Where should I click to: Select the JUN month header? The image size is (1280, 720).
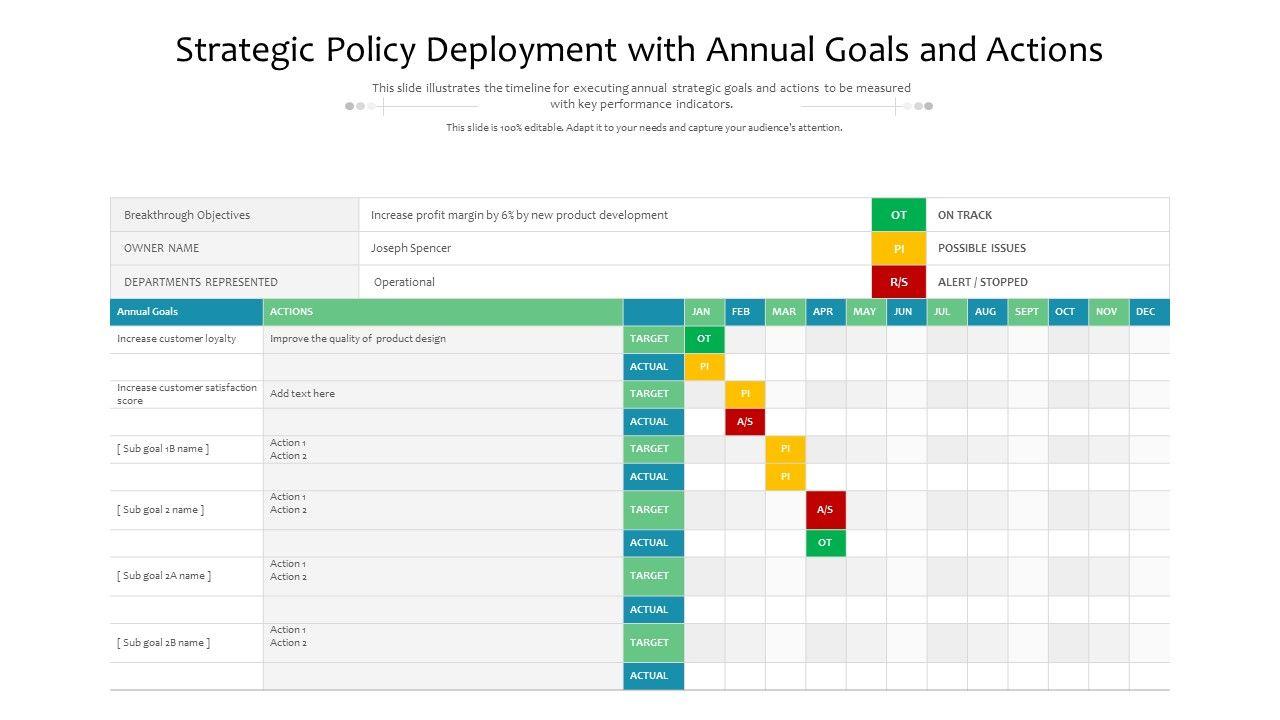coord(906,312)
